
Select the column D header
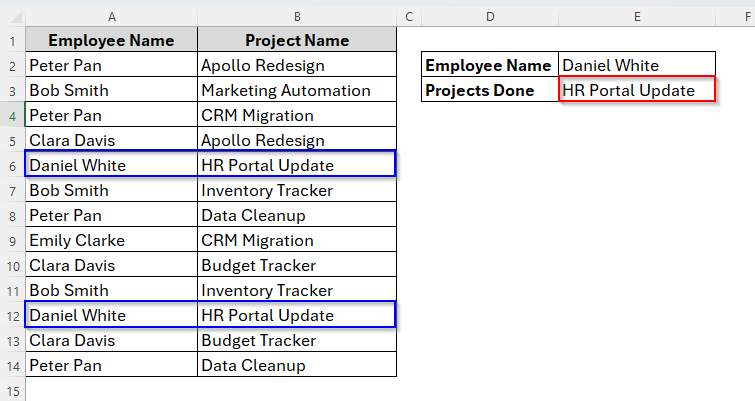coord(490,17)
